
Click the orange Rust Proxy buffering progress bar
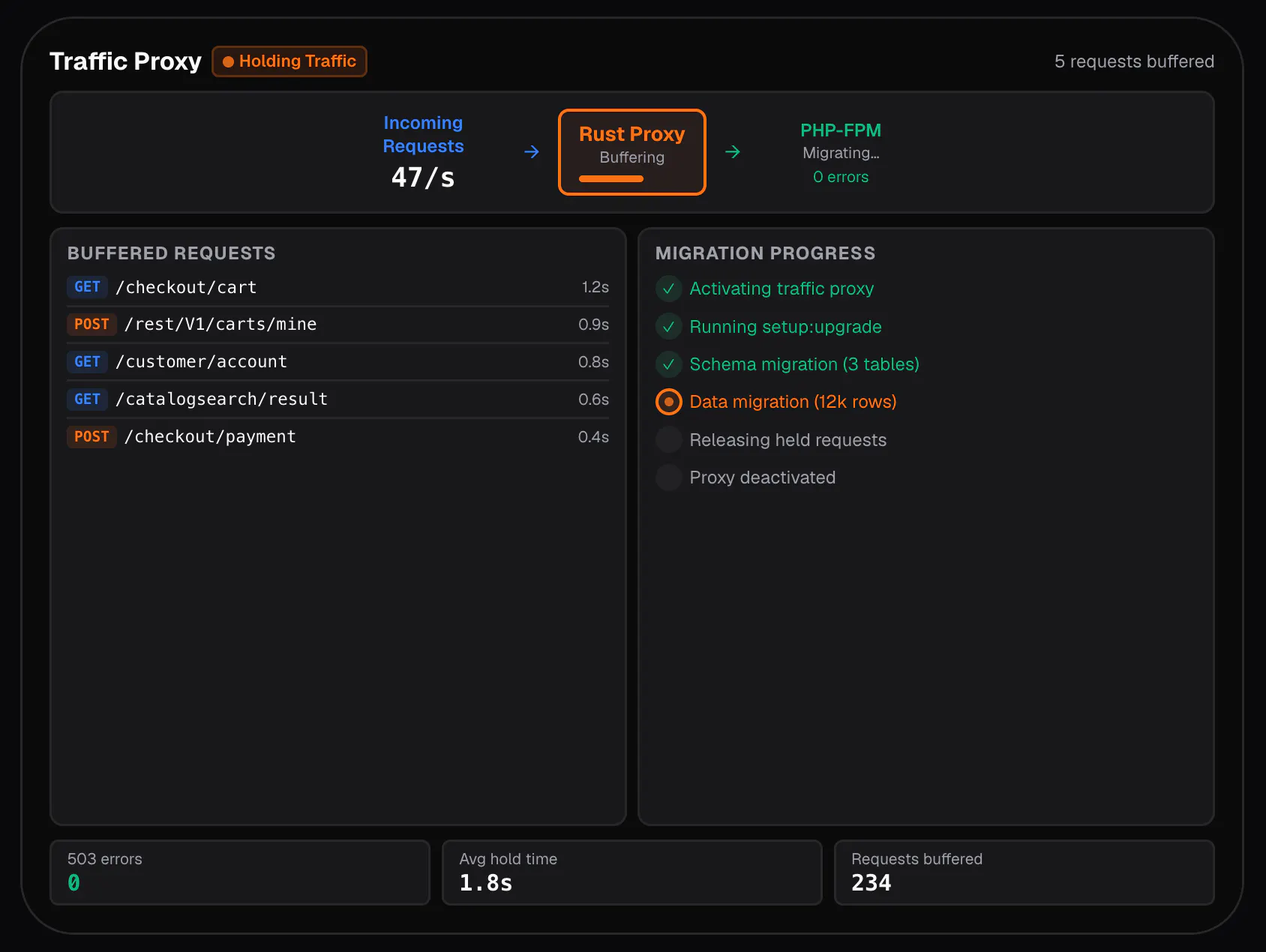pos(611,178)
